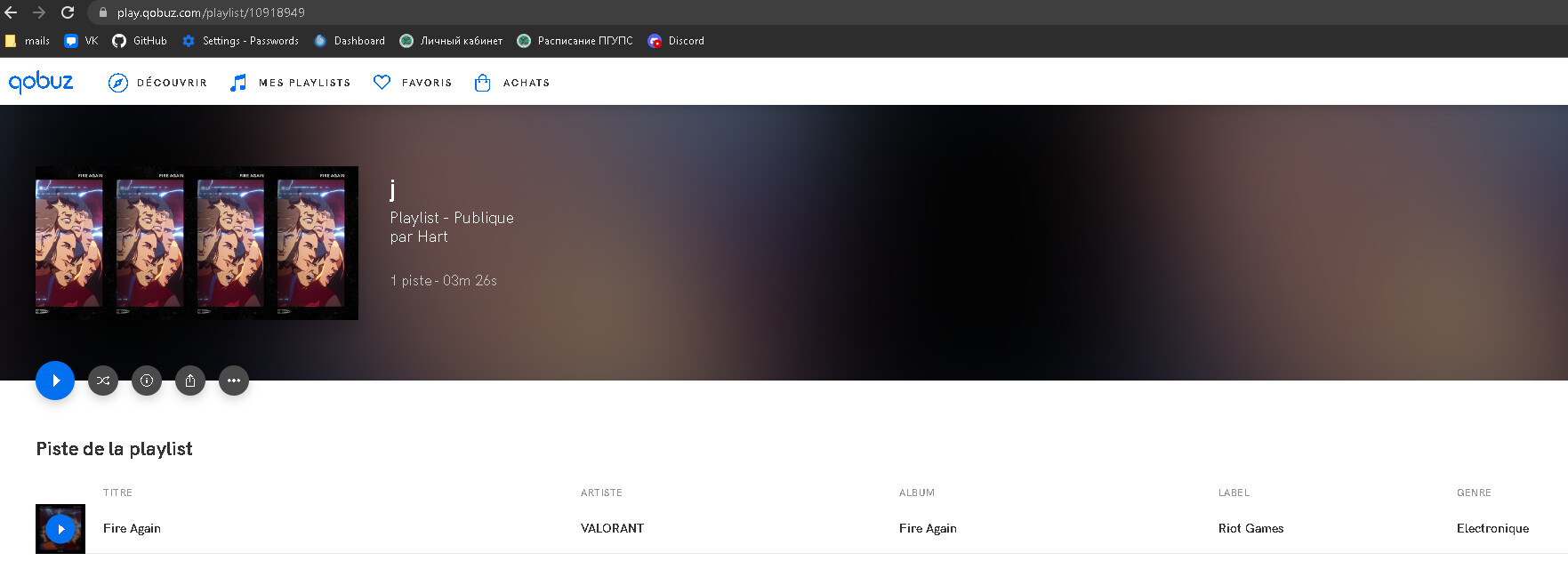Play the Fire Again track thumbnail

pyautogui.click(x=60, y=529)
